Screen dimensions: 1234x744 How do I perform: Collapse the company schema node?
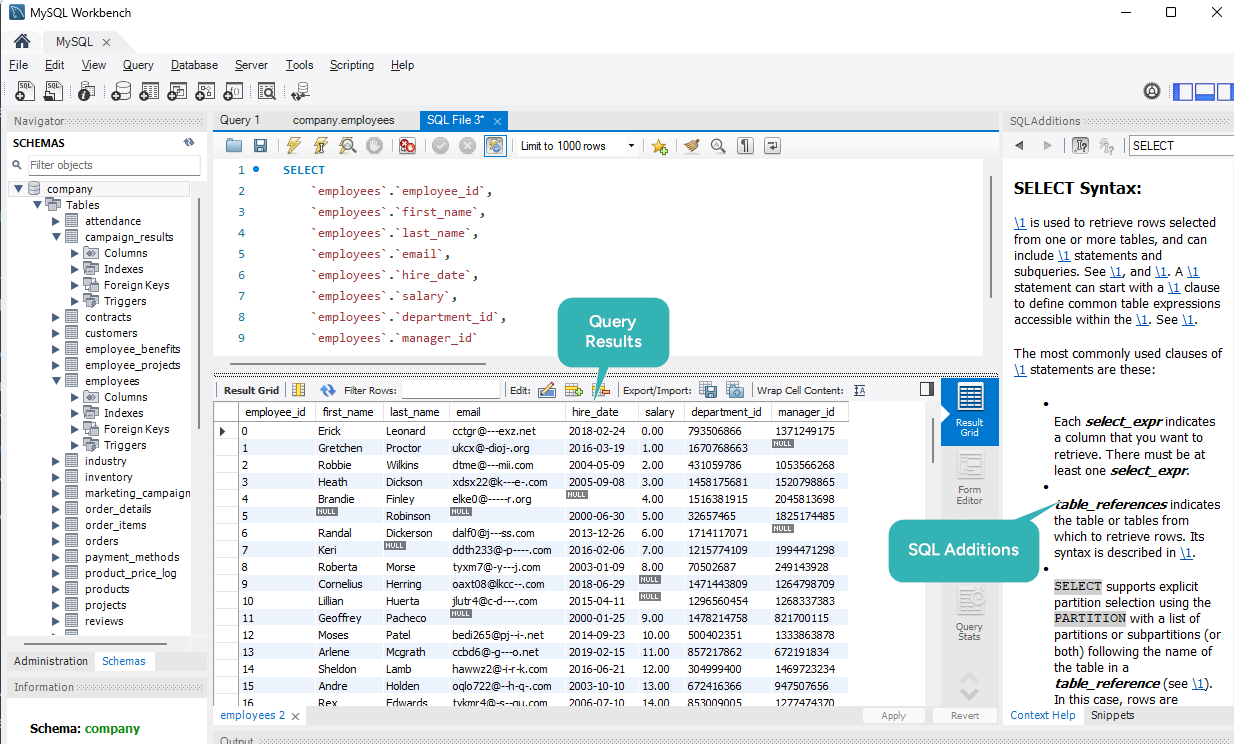click(18, 189)
